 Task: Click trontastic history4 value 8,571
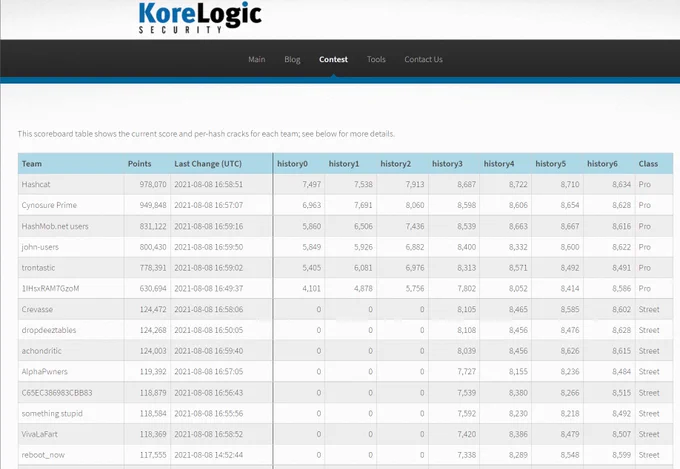tap(518, 268)
